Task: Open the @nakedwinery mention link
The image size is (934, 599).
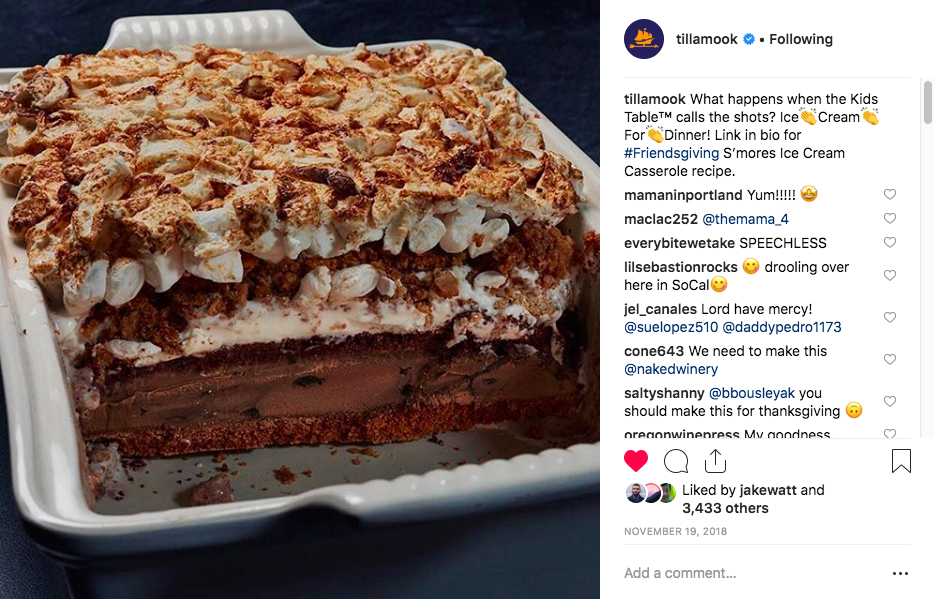Action: (671, 369)
